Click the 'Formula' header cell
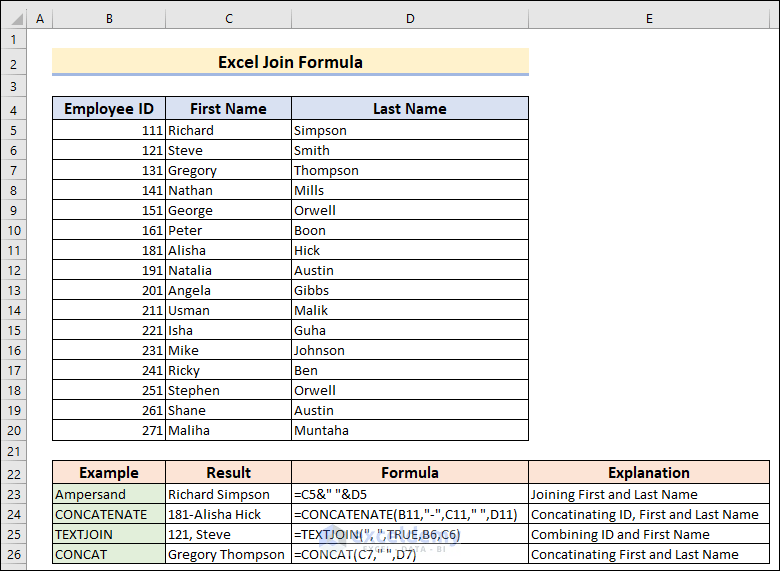Screen dimensions: 780x571 [410, 472]
